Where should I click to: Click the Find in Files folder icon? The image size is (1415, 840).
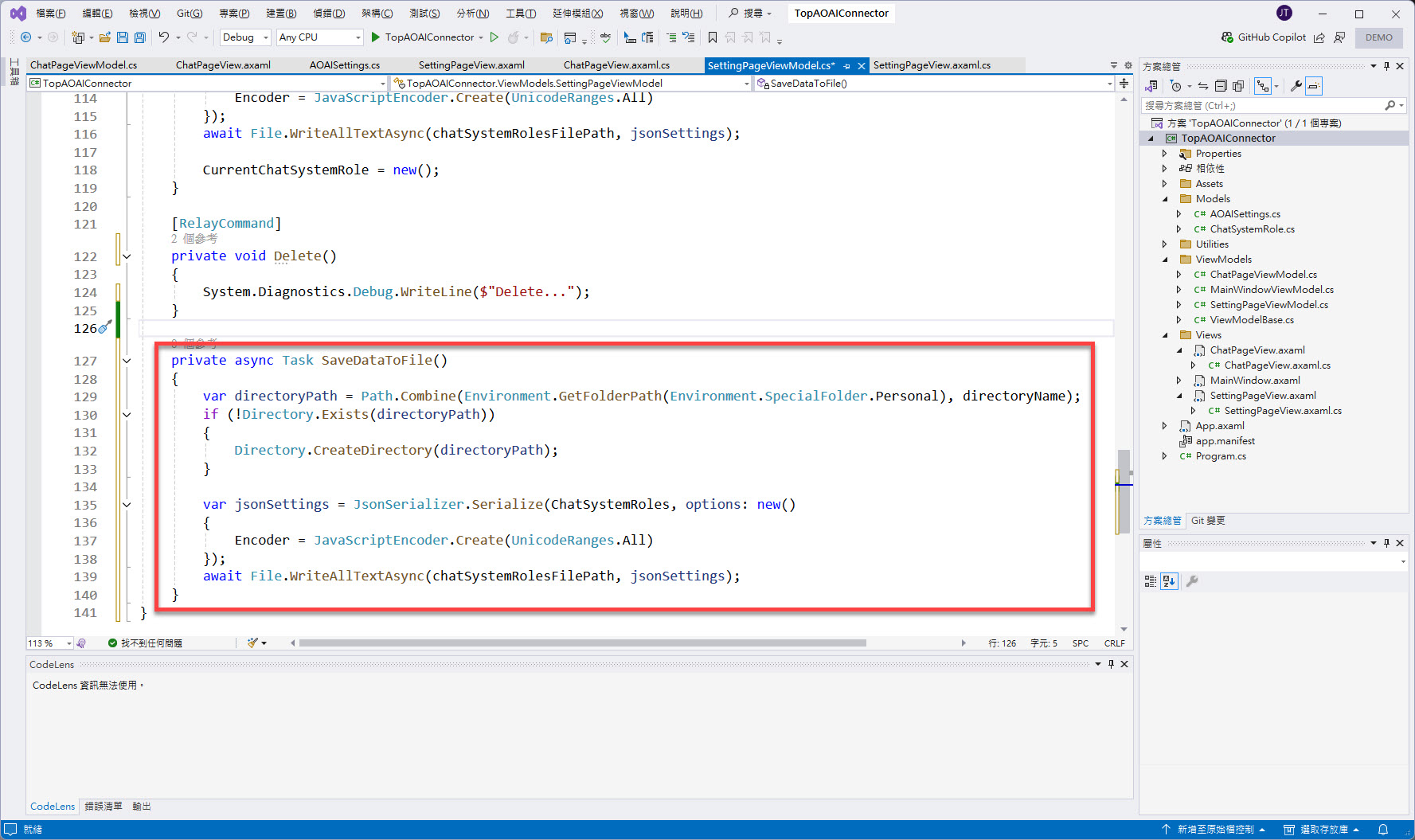coord(546,37)
